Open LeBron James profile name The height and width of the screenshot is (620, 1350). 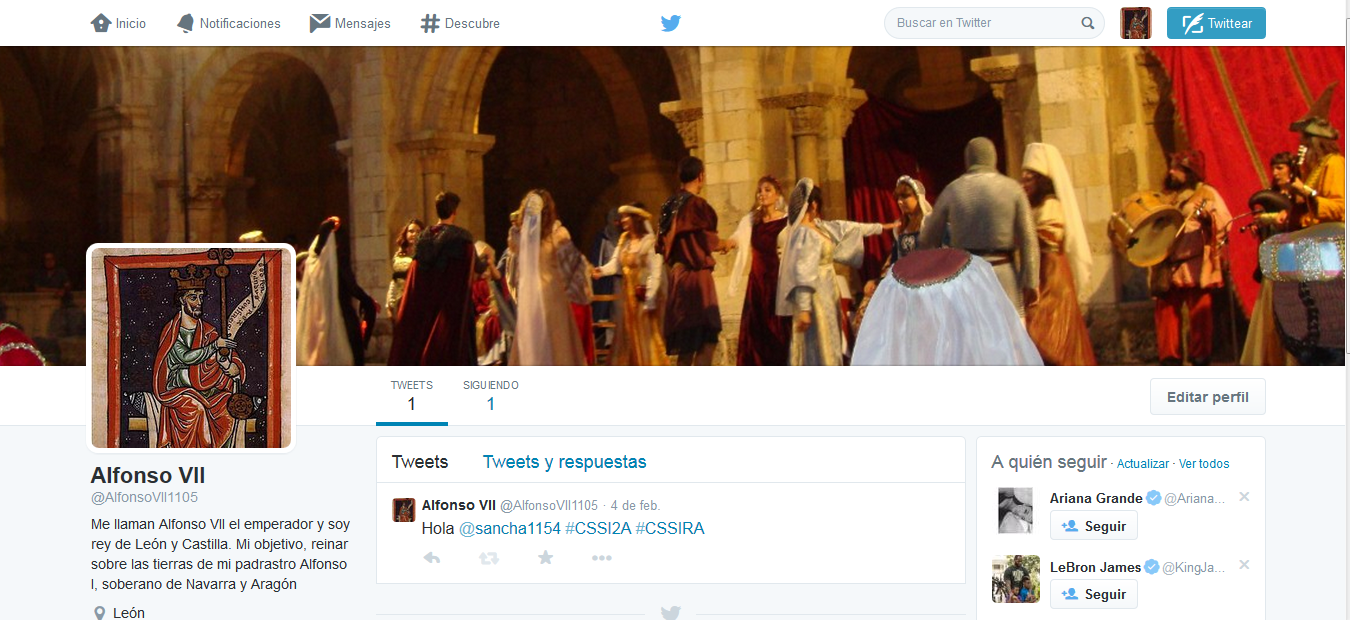[x=1096, y=567]
